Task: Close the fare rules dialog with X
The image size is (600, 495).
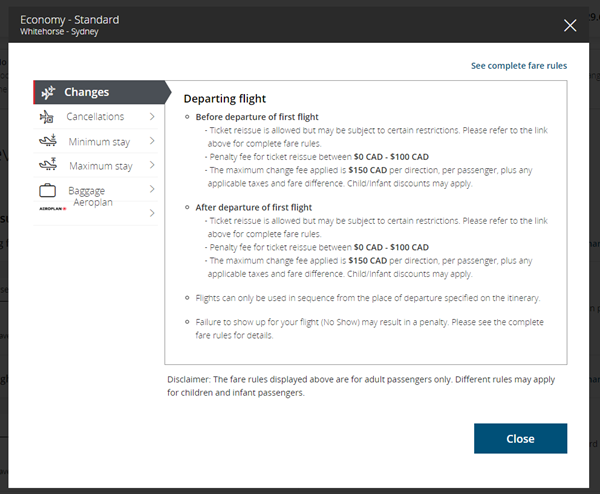Action: [x=570, y=25]
